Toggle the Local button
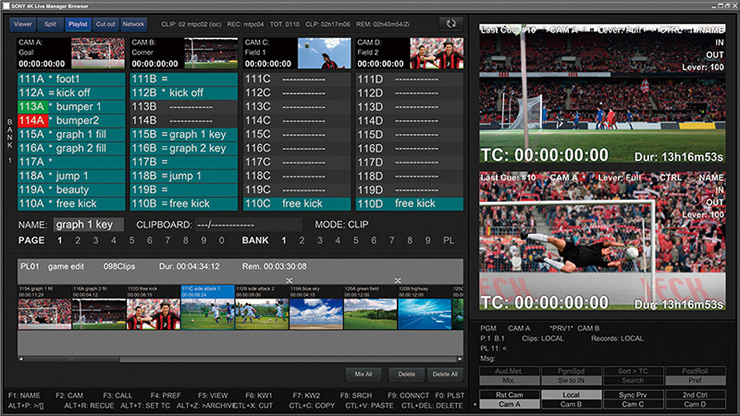The width and height of the screenshot is (740, 416). coord(571,395)
